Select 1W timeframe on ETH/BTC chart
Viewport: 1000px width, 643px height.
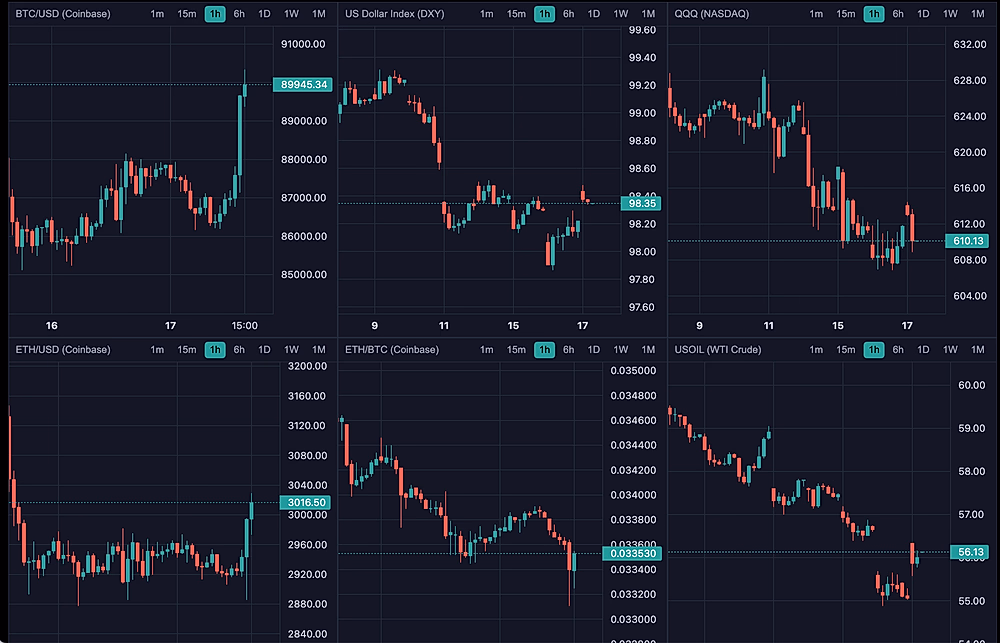tap(621, 349)
